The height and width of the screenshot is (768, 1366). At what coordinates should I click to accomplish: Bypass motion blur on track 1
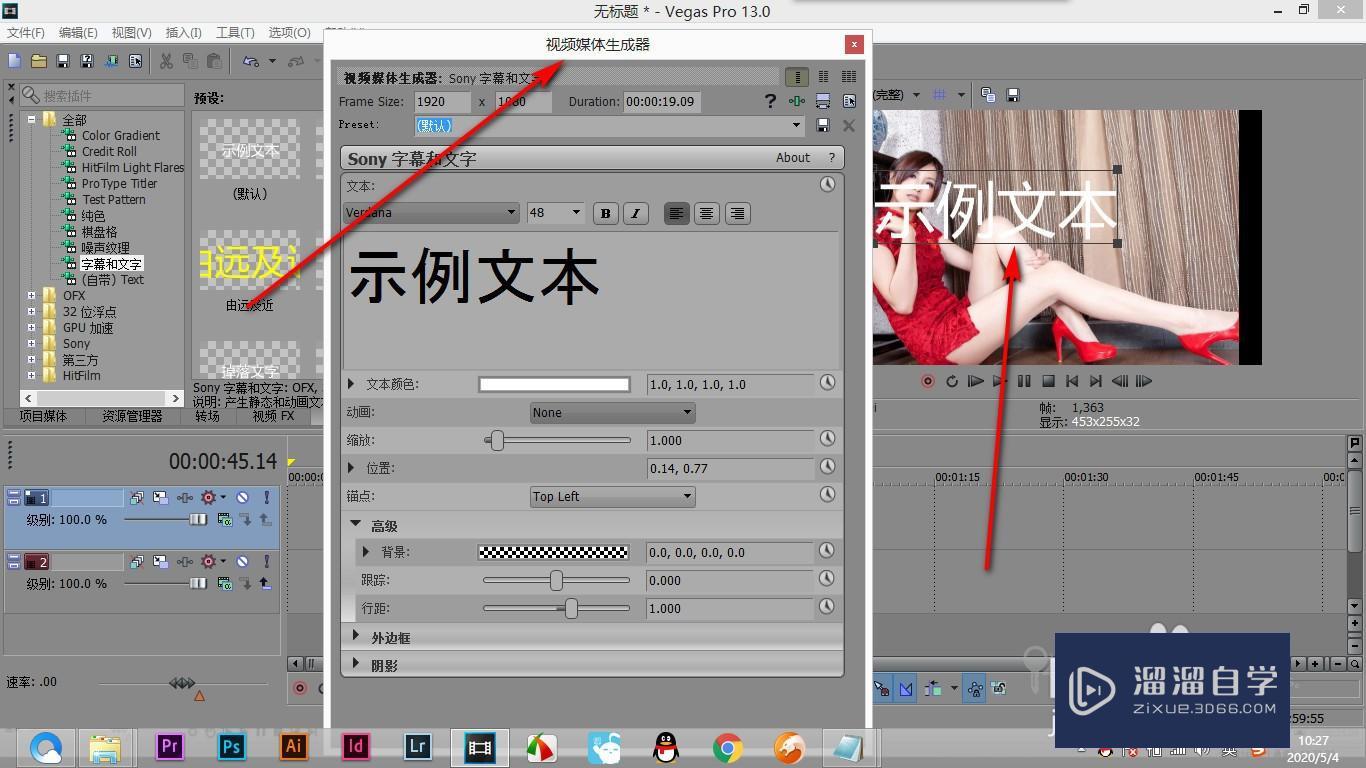[x=136, y=497]
